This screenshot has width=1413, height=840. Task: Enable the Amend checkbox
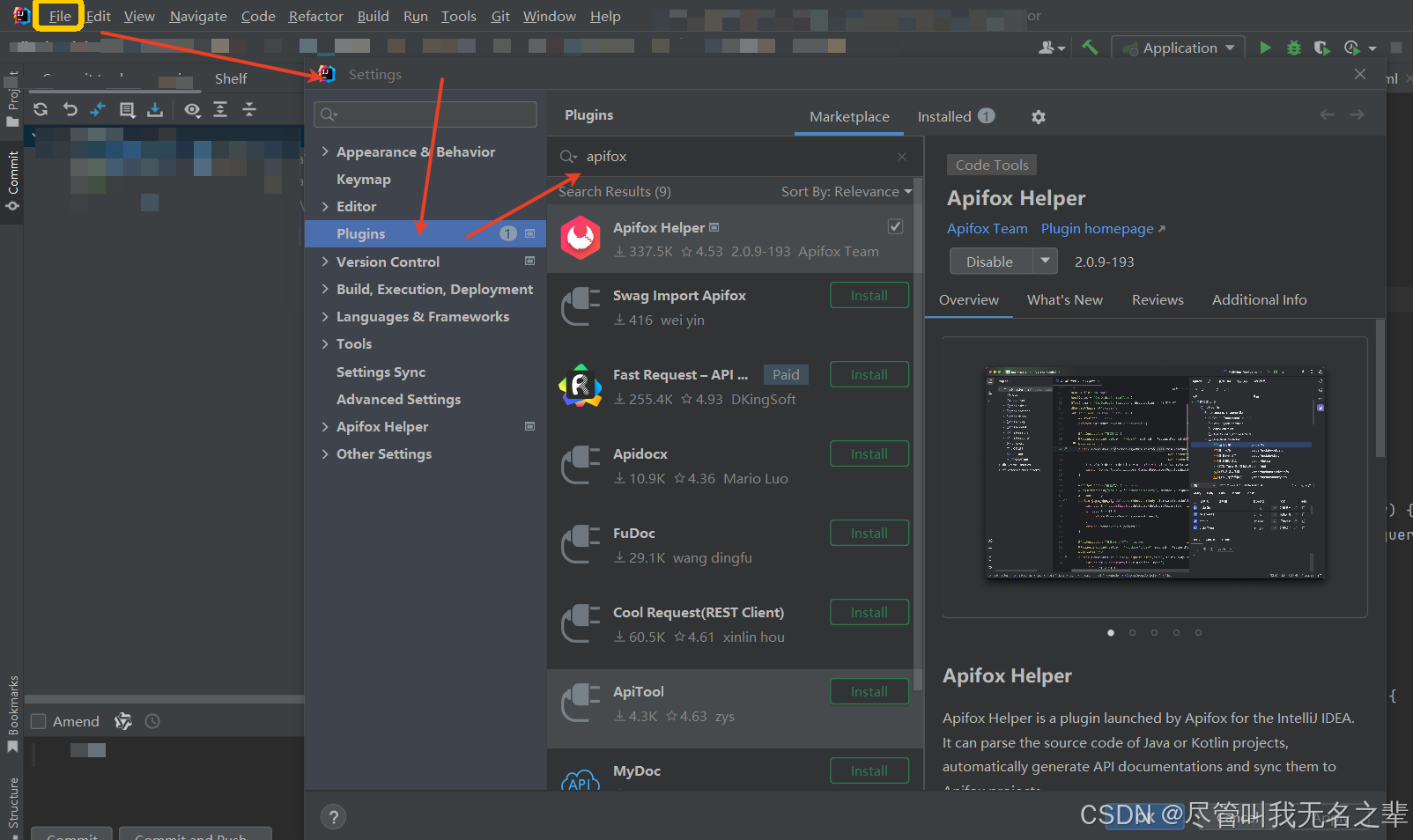click(x=39, y=722)
